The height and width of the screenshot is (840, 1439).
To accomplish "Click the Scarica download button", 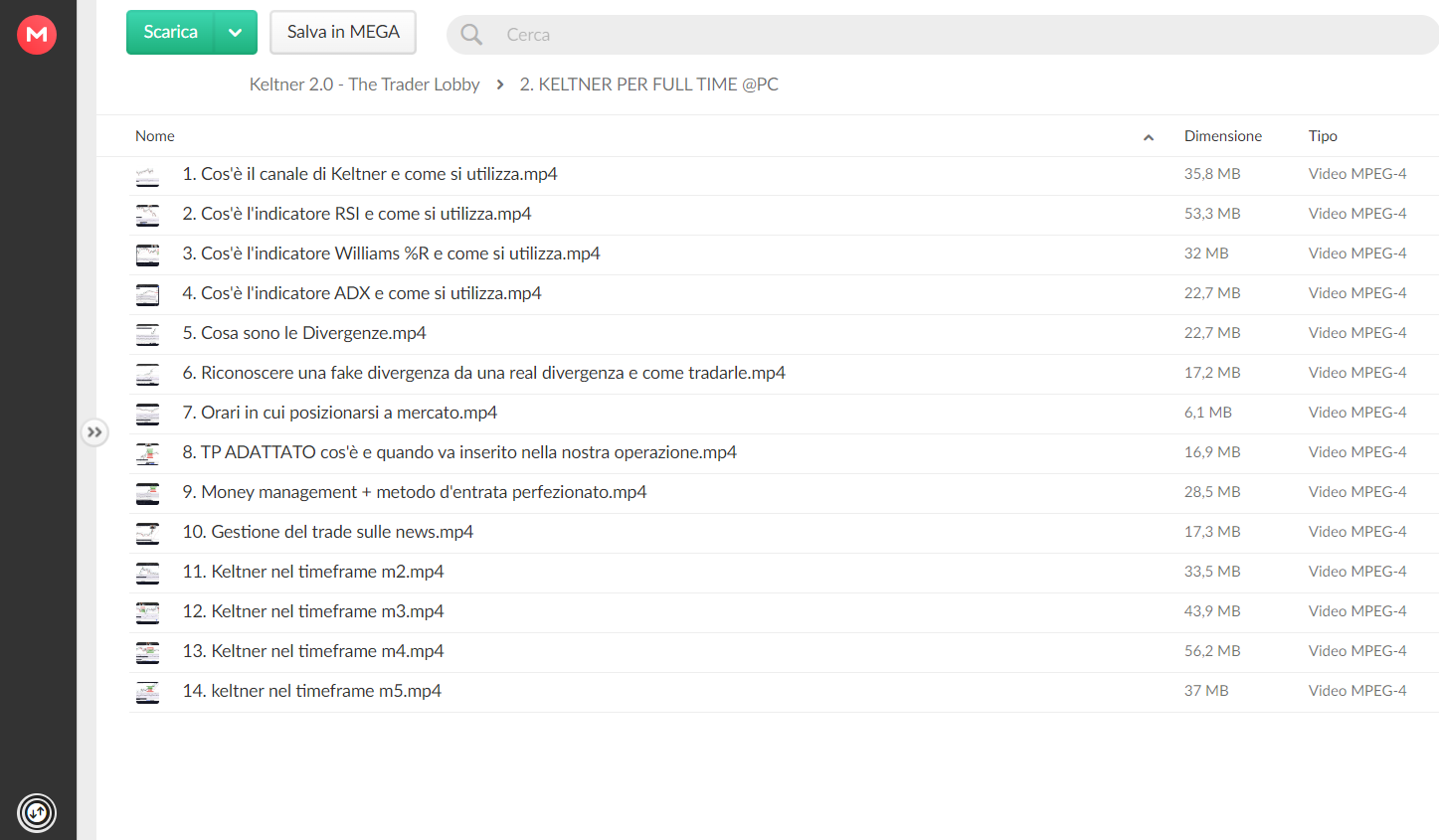I will point(171,33).
